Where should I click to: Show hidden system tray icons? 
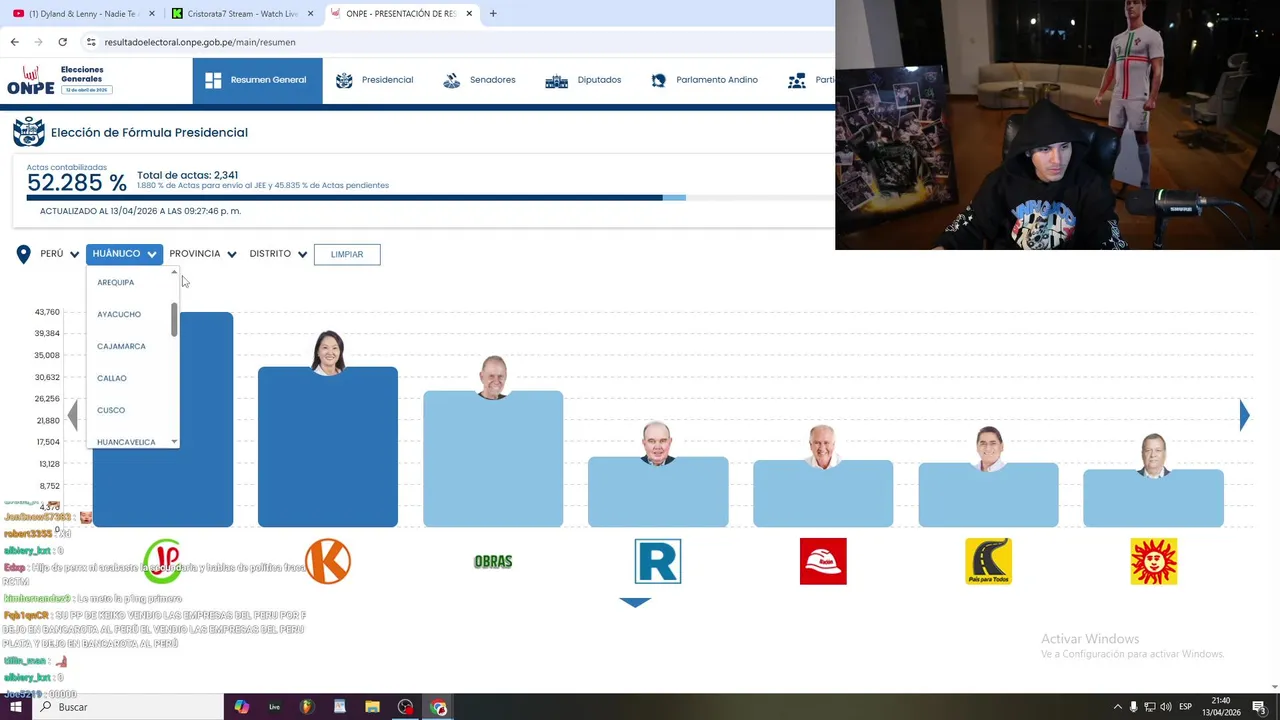click(1117, 707)
